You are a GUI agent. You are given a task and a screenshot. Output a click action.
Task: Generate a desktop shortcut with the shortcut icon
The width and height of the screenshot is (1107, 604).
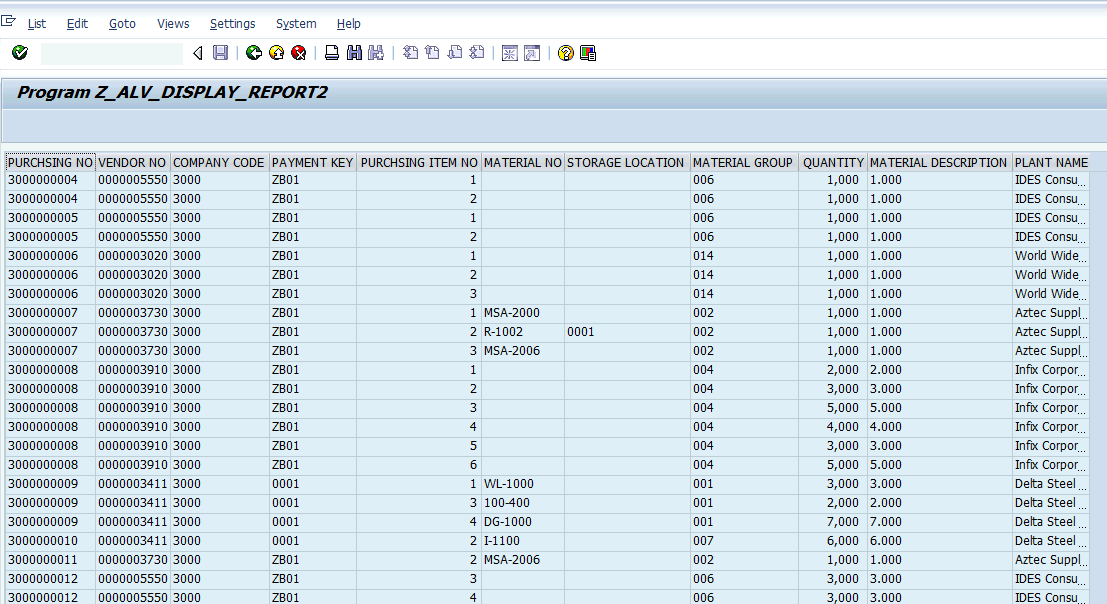[x=531, y=52]
